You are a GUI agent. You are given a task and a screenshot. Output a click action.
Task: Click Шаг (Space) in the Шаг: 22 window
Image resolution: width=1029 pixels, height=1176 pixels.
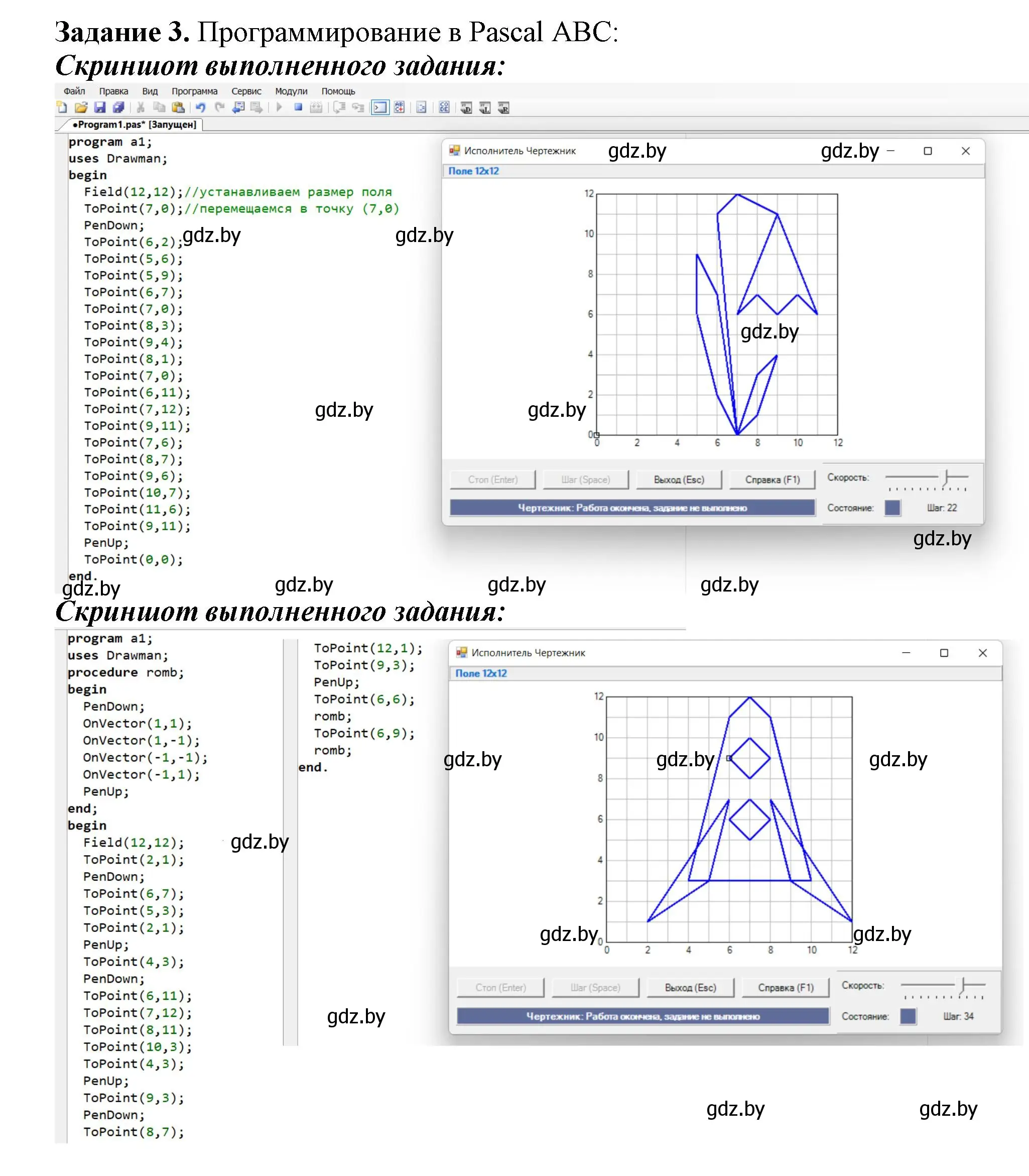(x=586, y=480)
